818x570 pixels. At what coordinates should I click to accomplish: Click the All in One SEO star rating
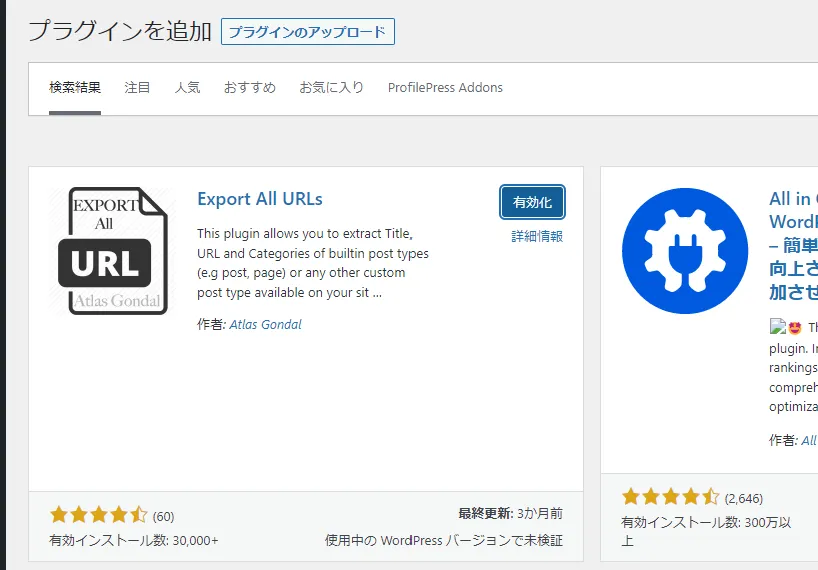tap(670, 497)
